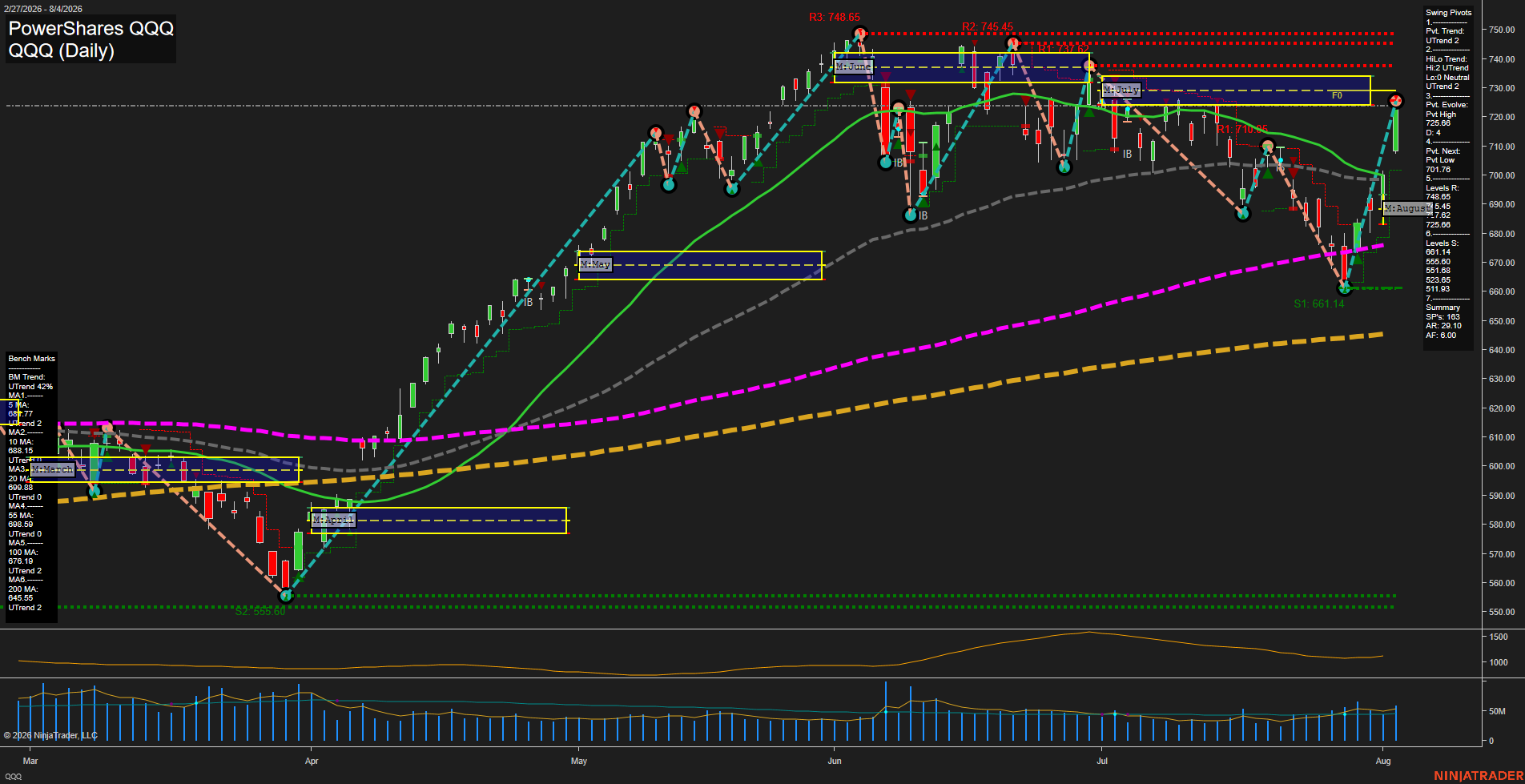Click the 2026 NinjaTrader, LLC copyright text
This screenshot has height=784, width=1525.
point(50,735)
